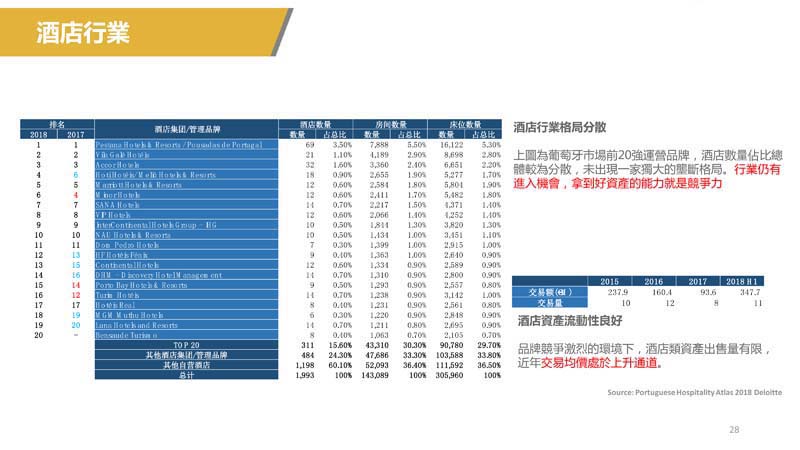Click the page number 28
The width and height of the screenshot is (800, 450).
(x=734, y=430)
